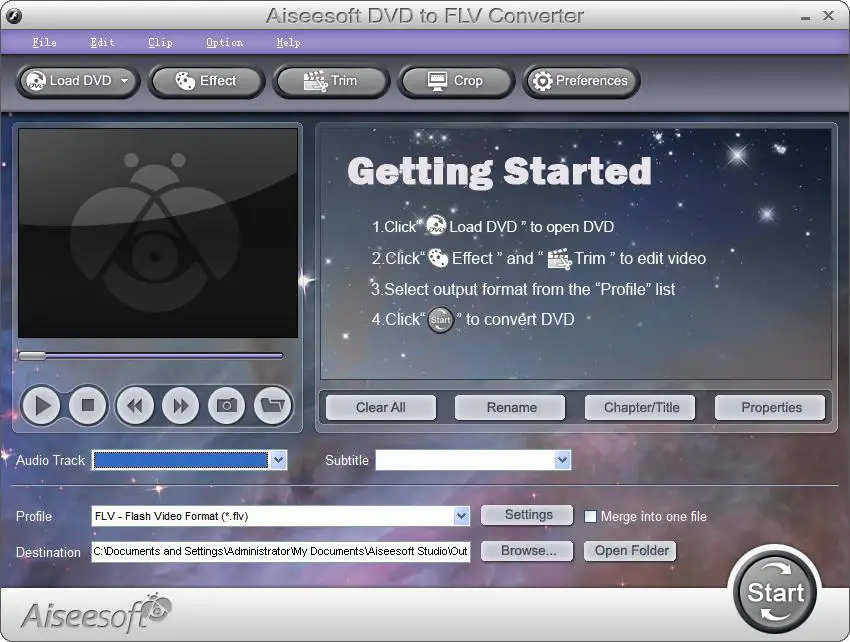
Task: Click the big Start convert button
Action: pos(775,592)
